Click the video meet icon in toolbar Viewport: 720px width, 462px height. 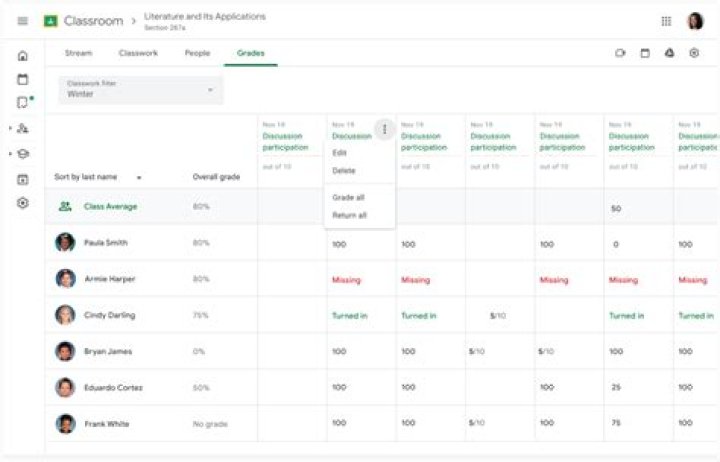(620, 53)
